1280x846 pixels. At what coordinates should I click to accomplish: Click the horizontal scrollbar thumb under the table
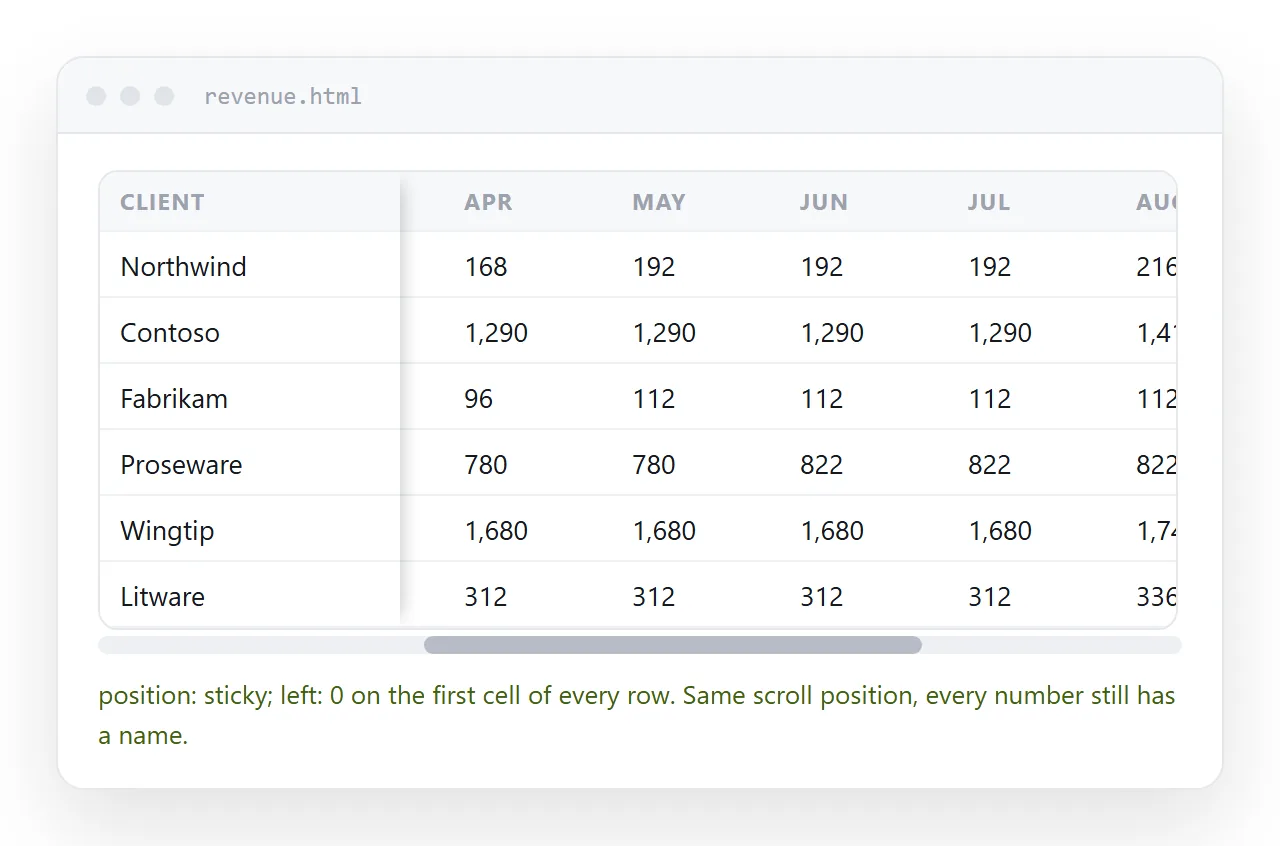click(673, 645)
